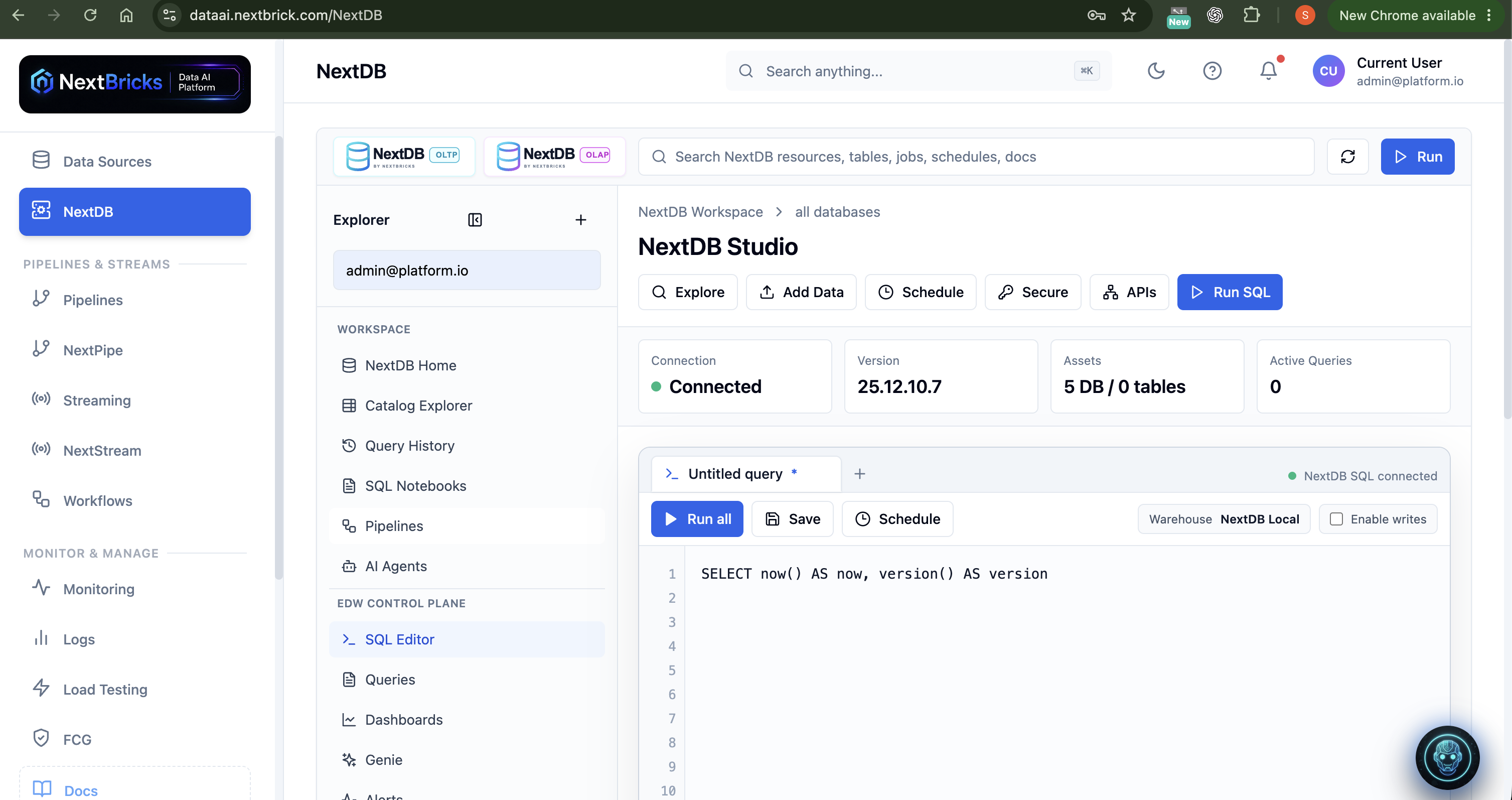Open Load Testing in sidebar
Screen dimensions: 1512x800
coord(134,690)
